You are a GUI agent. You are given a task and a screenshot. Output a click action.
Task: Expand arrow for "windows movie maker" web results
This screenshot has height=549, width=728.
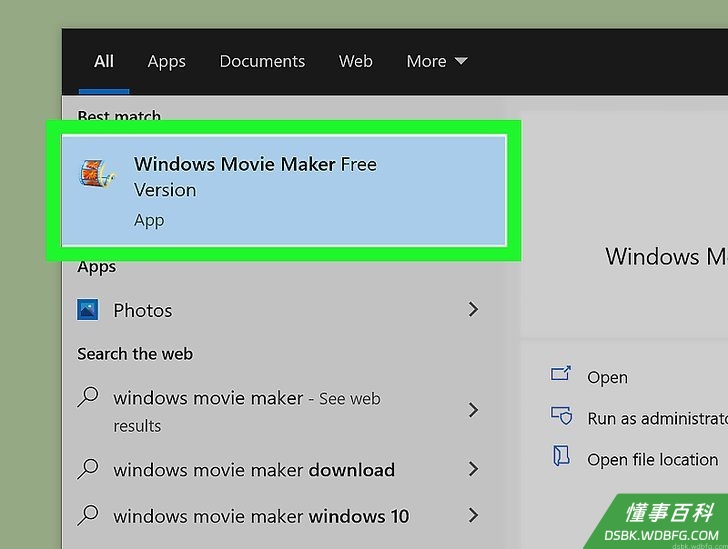[x=473, y=410]
